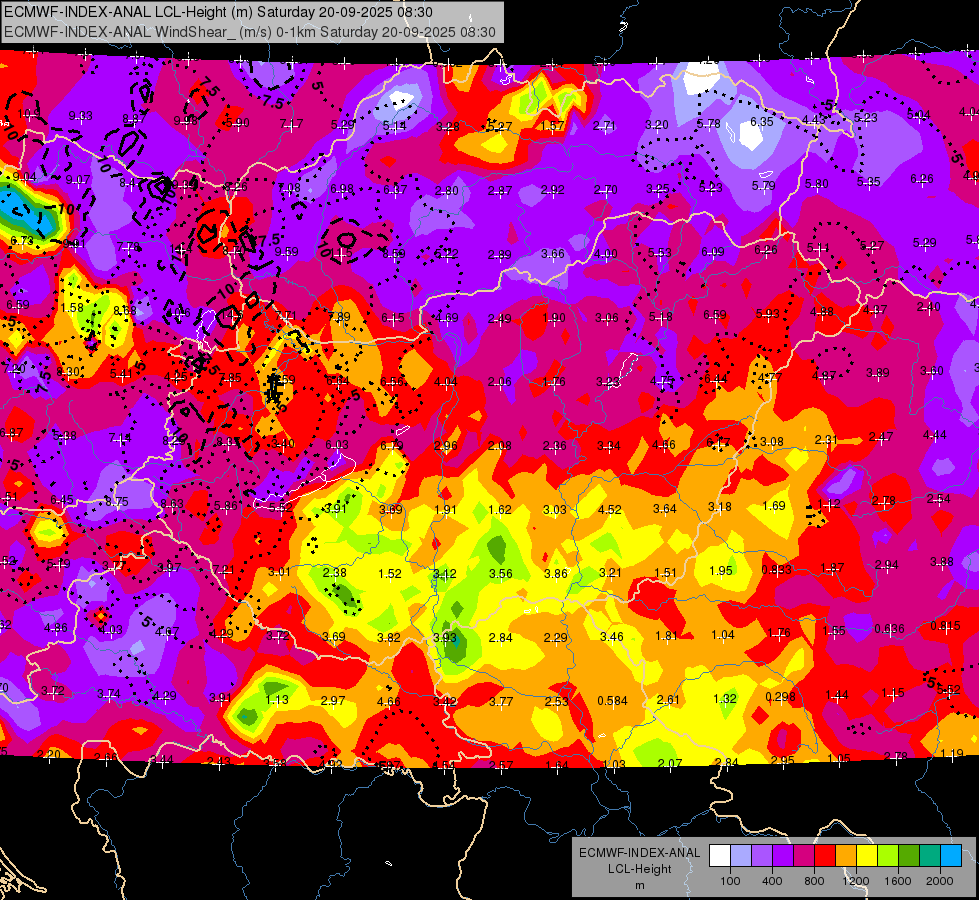Click the '400' legend scale label
Image resolution: width=979 pixels, height=900 pixels.
pyautogui.click(x=772, y=881)
